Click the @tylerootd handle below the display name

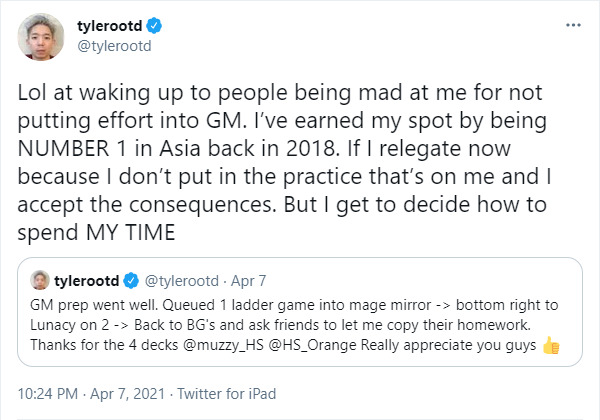[x=109, y=46]
